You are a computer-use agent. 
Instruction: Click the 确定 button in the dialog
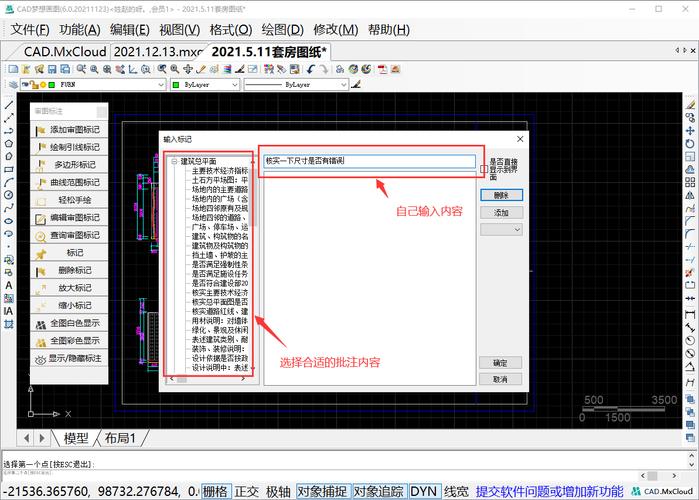tap(501, 363)
